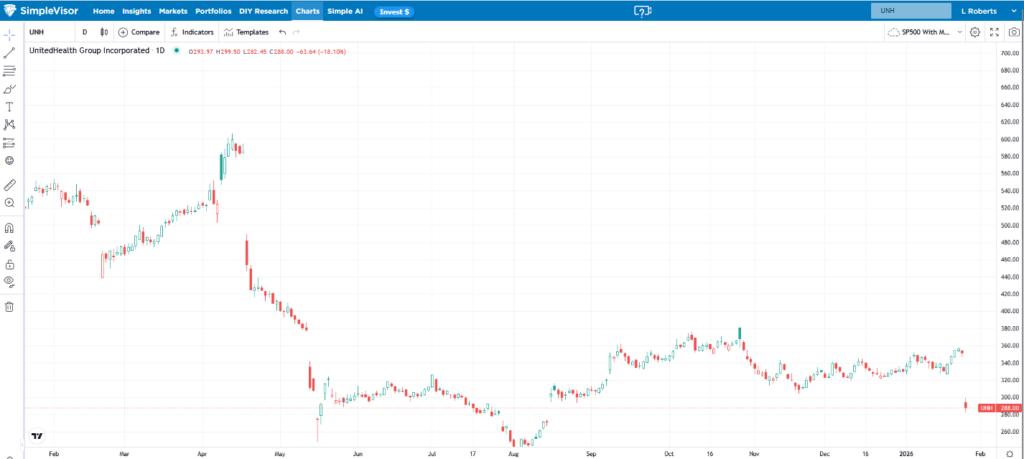The width and height of the screenshot is (1024, 459).
Task: Click the UNH search field in header
Action: point(910,10)
